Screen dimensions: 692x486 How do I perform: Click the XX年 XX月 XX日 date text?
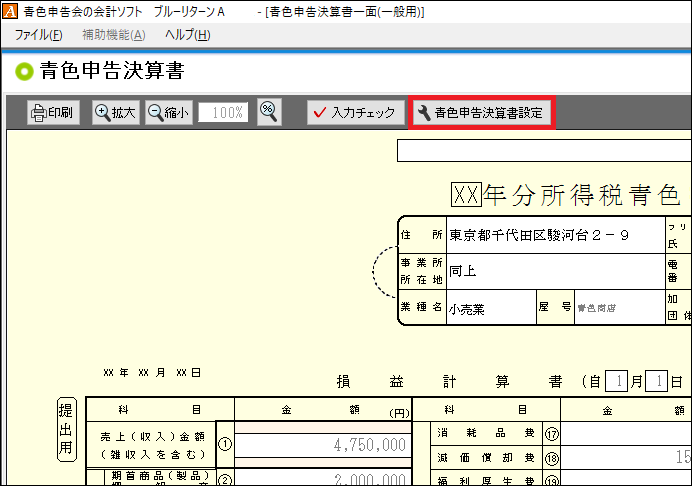[152, 373]
